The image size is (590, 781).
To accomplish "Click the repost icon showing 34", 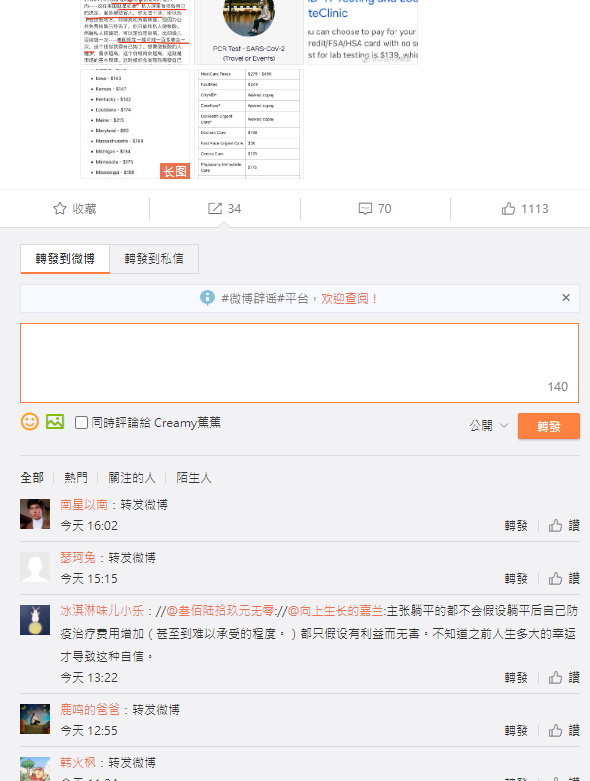I will [x=215, y=208].
